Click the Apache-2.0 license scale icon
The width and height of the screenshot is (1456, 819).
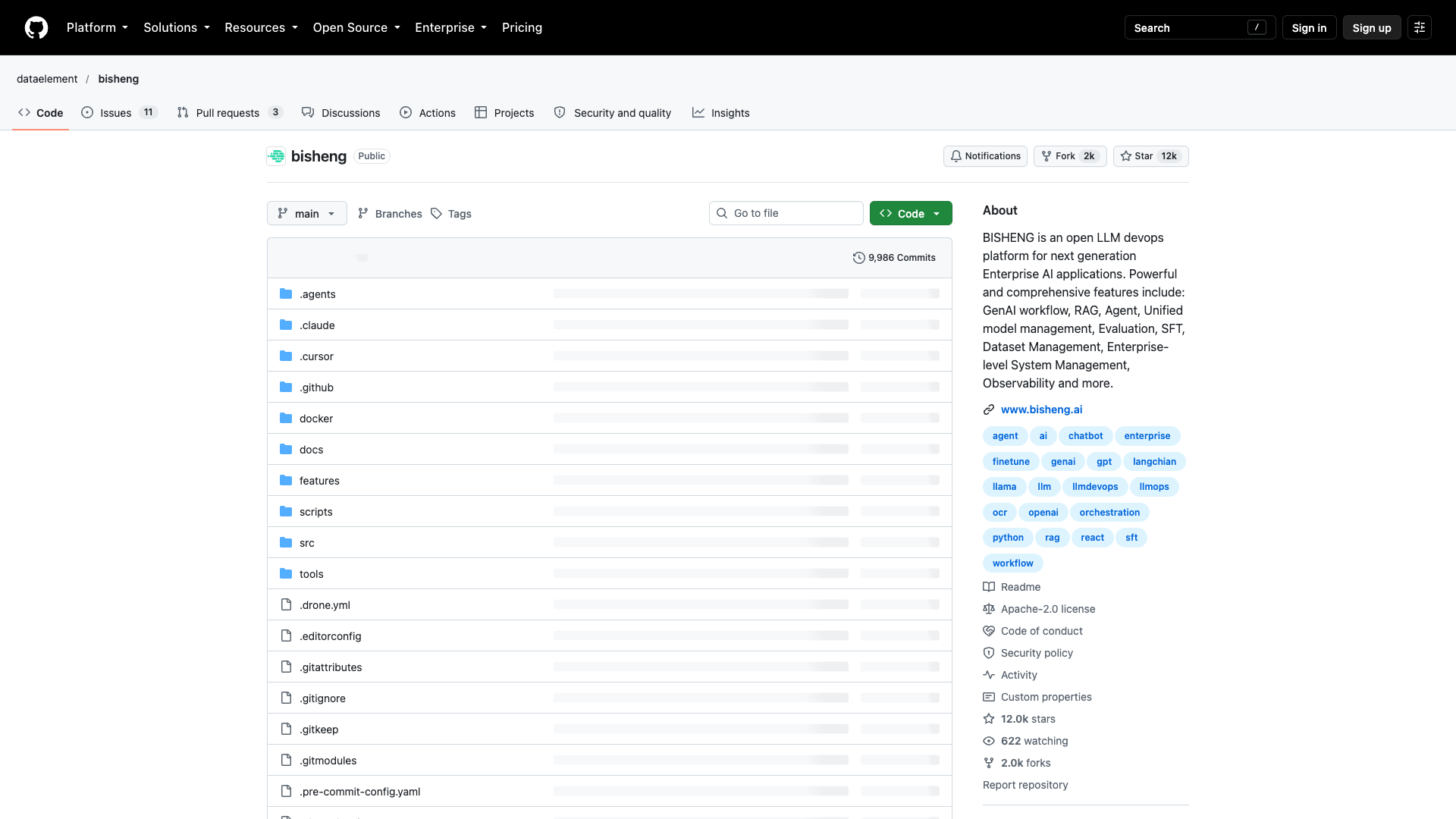click(989, 609)
